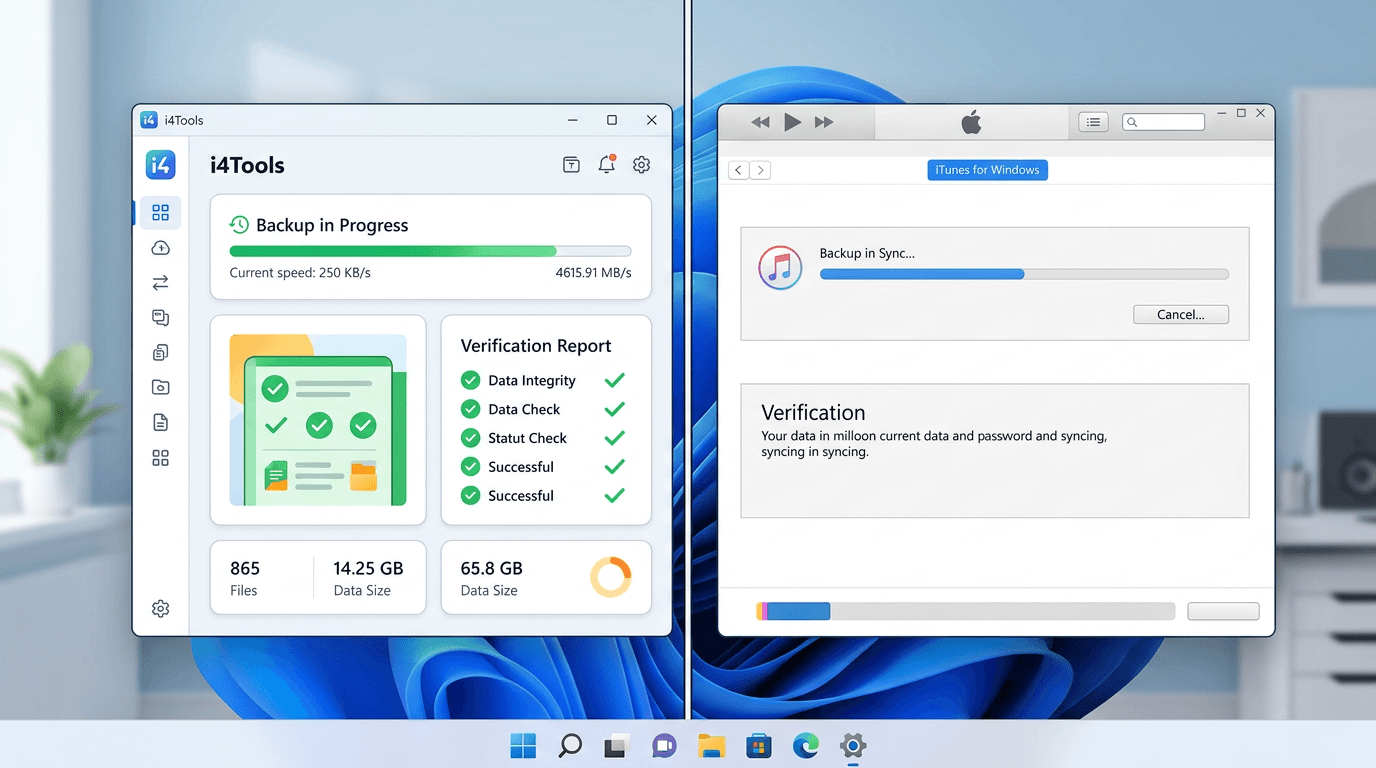
Task: Click the Data Check green check circle
Action: (470, 409)
